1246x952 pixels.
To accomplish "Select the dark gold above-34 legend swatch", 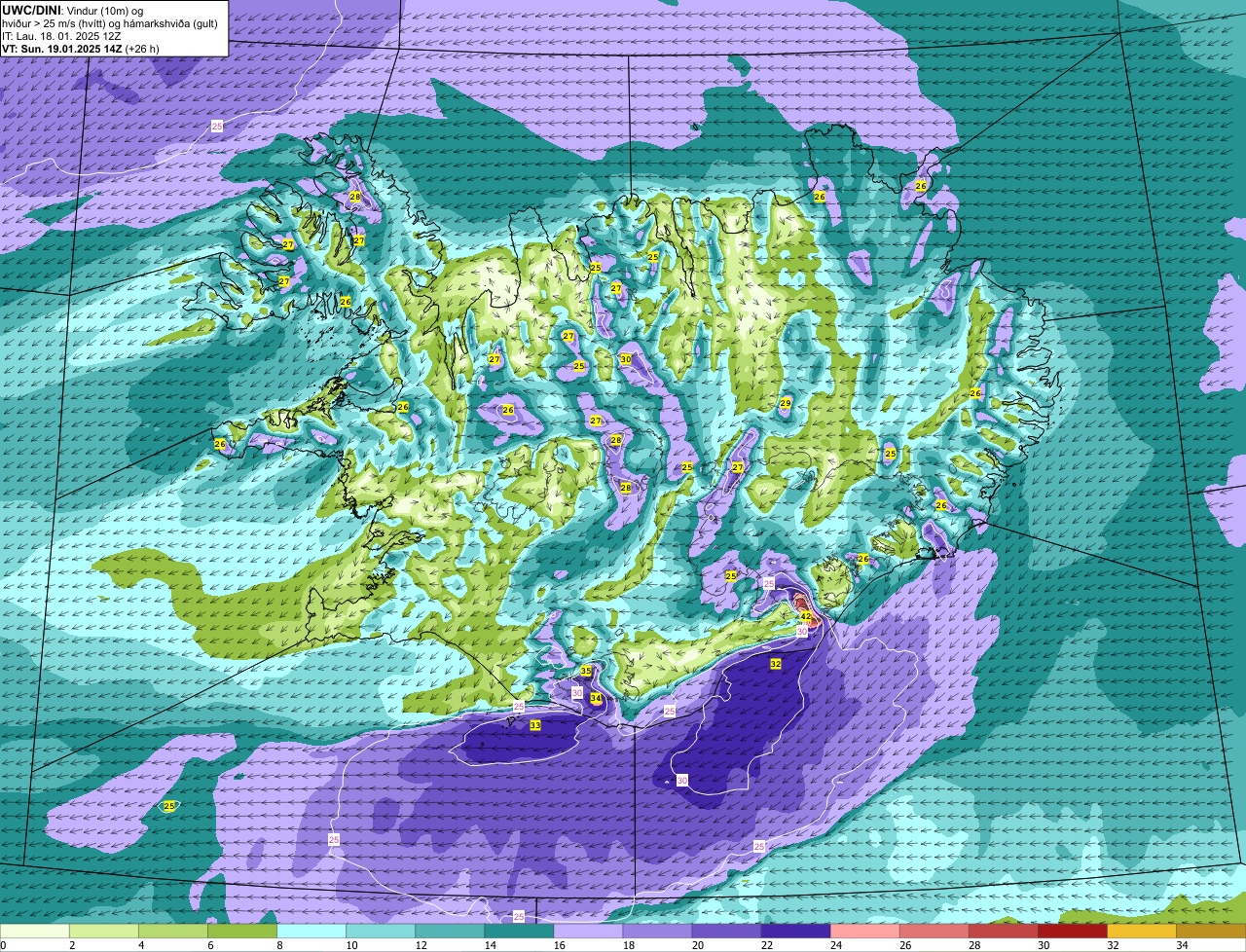I will (x=1211, y=932).
